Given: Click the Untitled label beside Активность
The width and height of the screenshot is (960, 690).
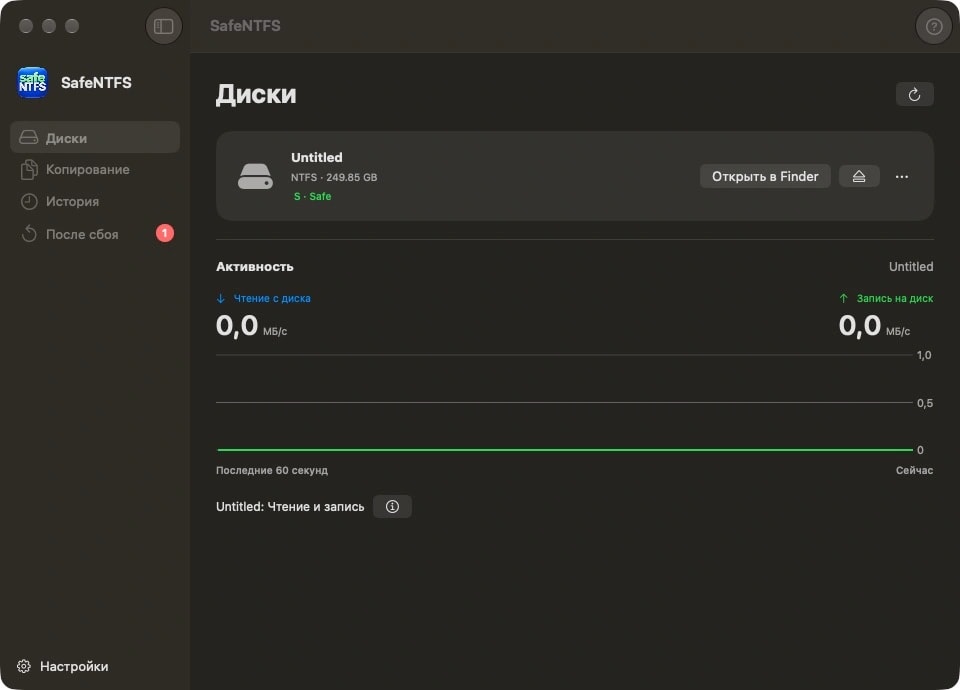Looking at the screenshot, I should 911,266.
